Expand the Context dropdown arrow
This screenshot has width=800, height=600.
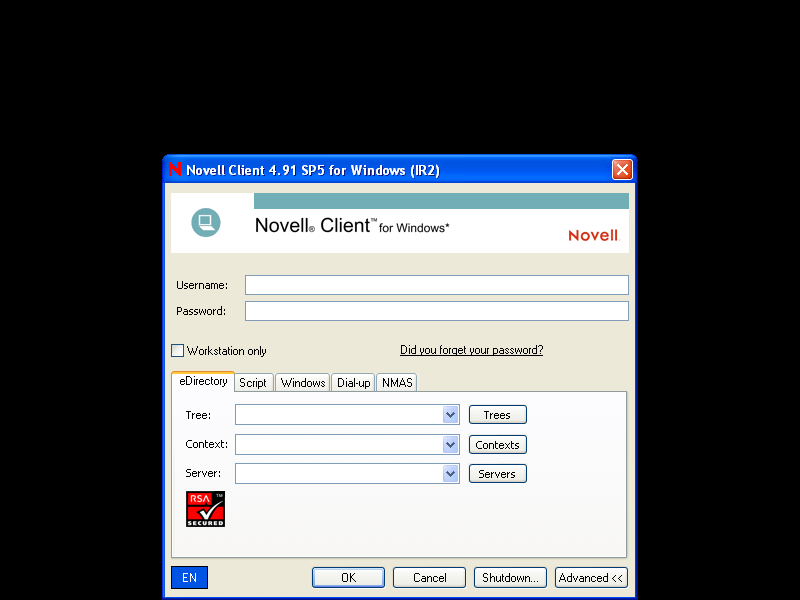coord(451,444)
